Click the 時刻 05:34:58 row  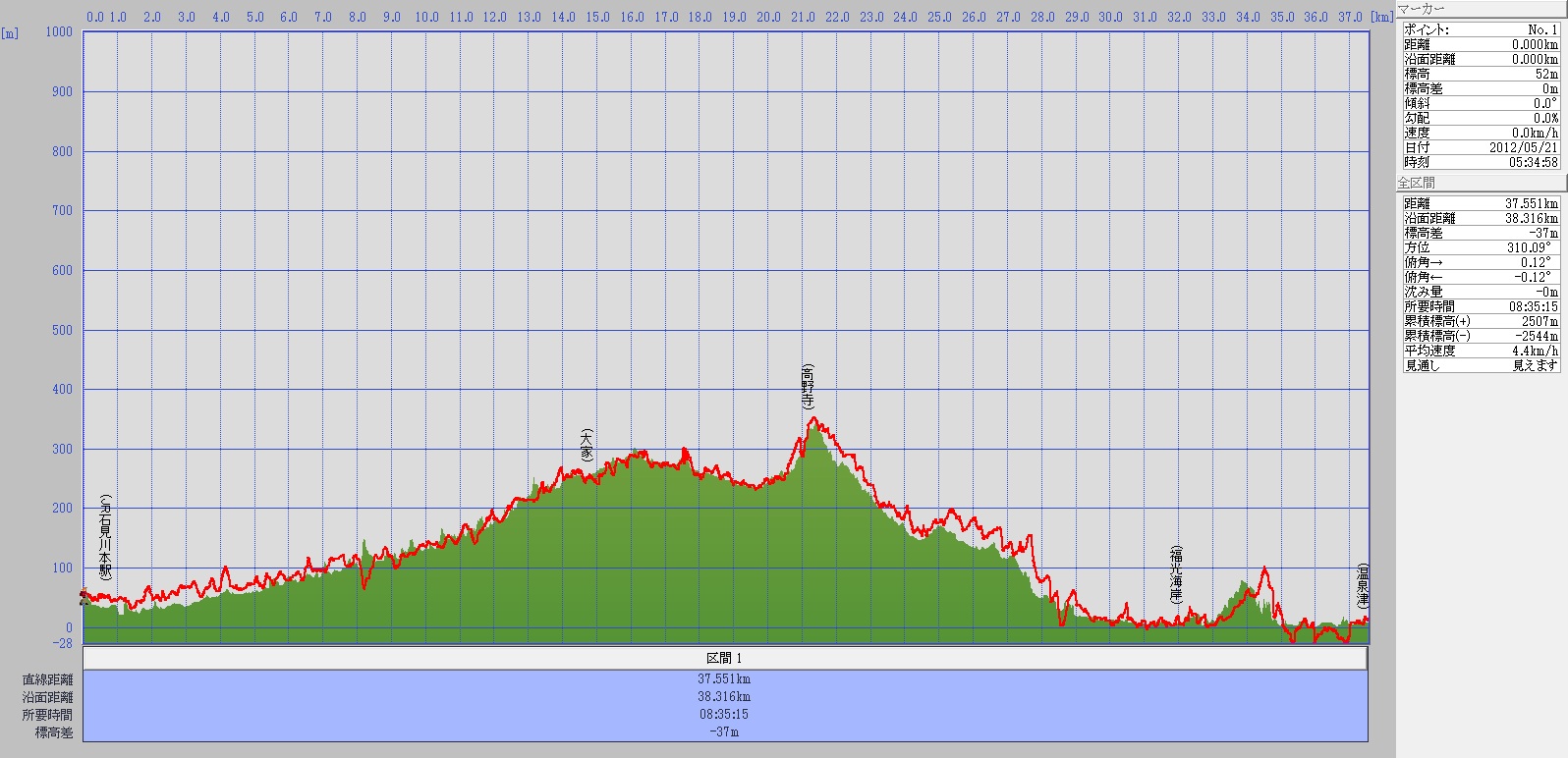1481,162
